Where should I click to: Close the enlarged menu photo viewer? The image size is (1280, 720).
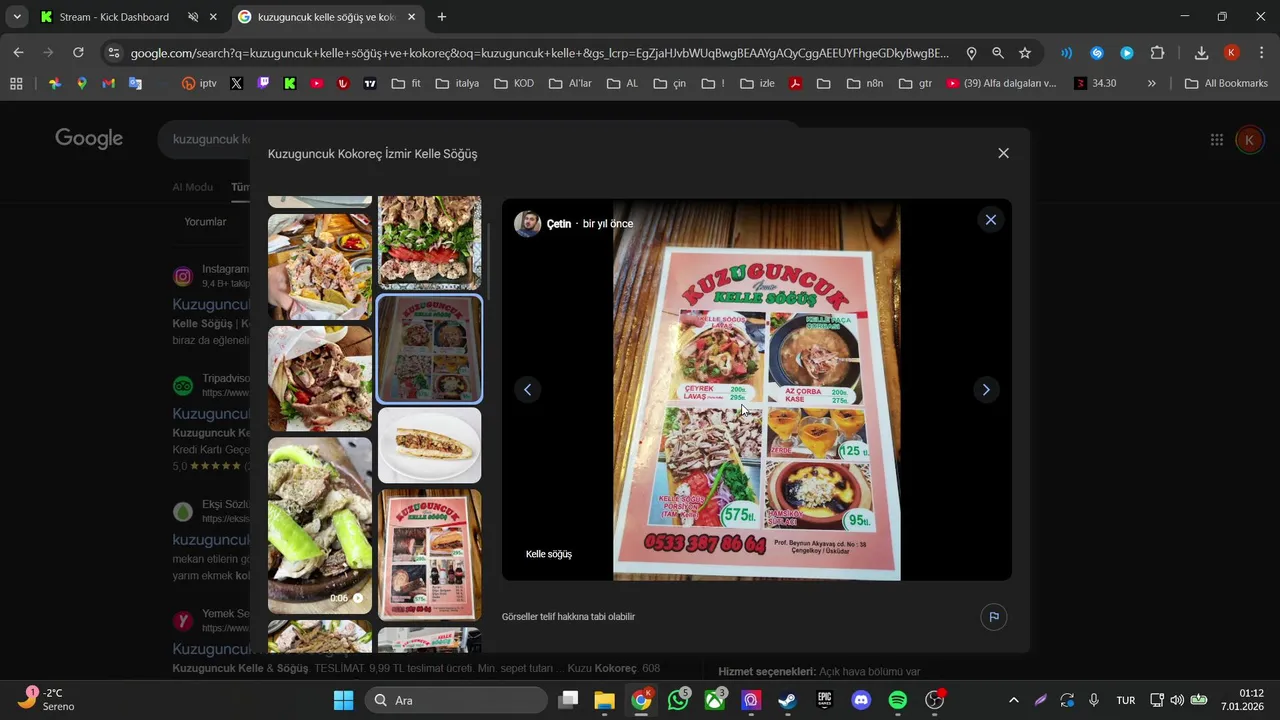click(x=990, y=220)
